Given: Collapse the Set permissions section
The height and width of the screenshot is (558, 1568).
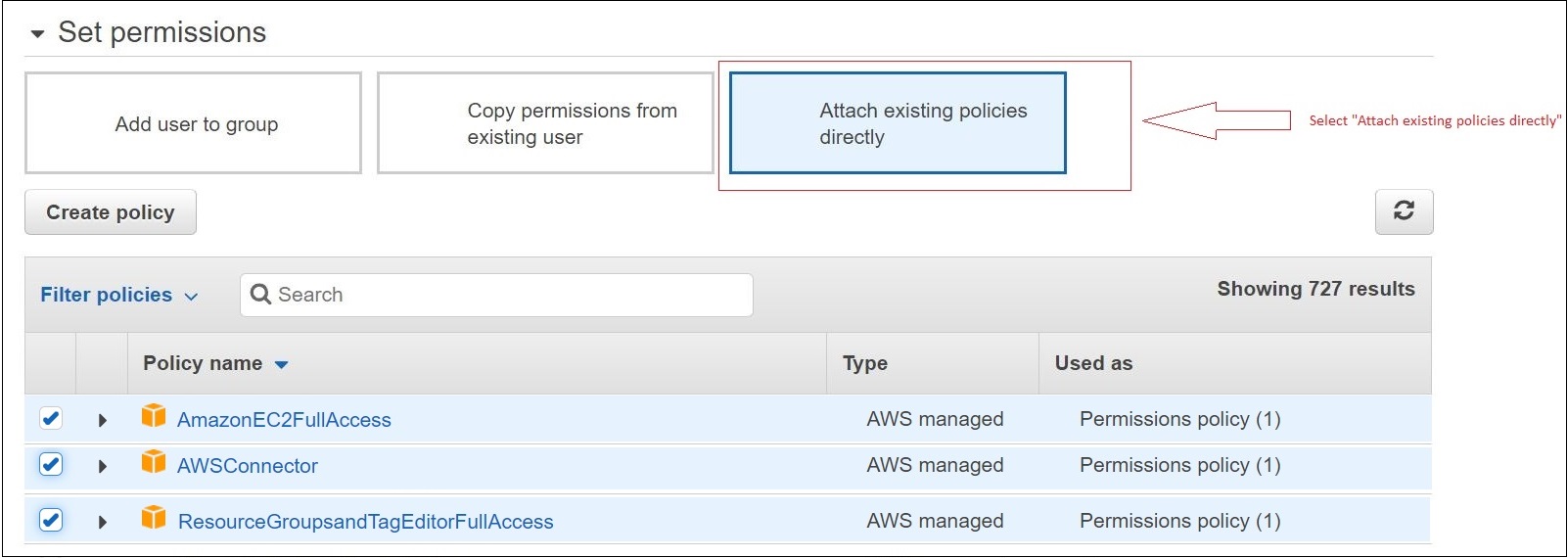Looking at the screenshot, I should [x=38, y=33].
